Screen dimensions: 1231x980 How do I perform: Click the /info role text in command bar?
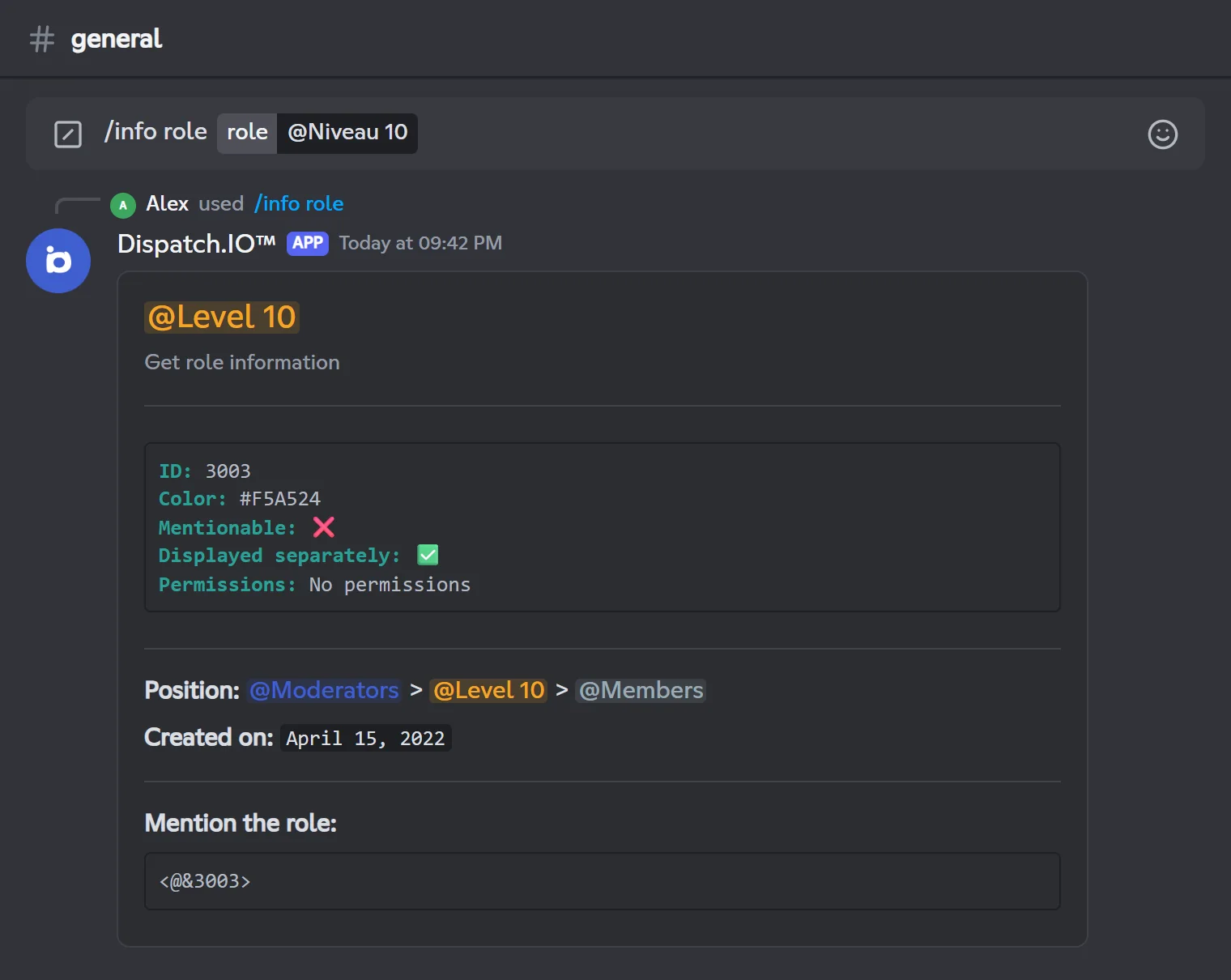tap(155, 132)
